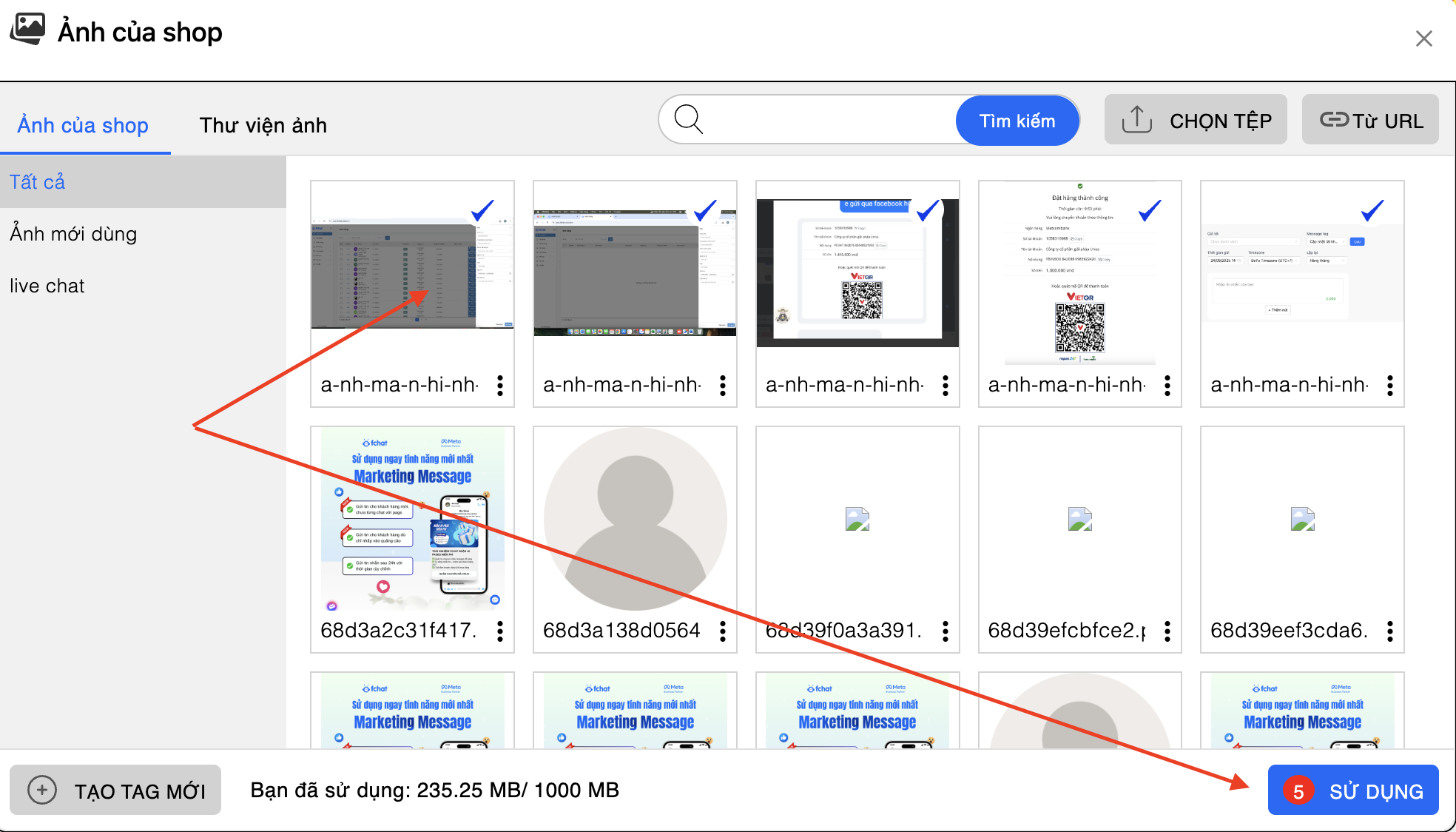
Task: Open three-dot menu for 68d3a138d0564 image
Action: coord(723,631)
